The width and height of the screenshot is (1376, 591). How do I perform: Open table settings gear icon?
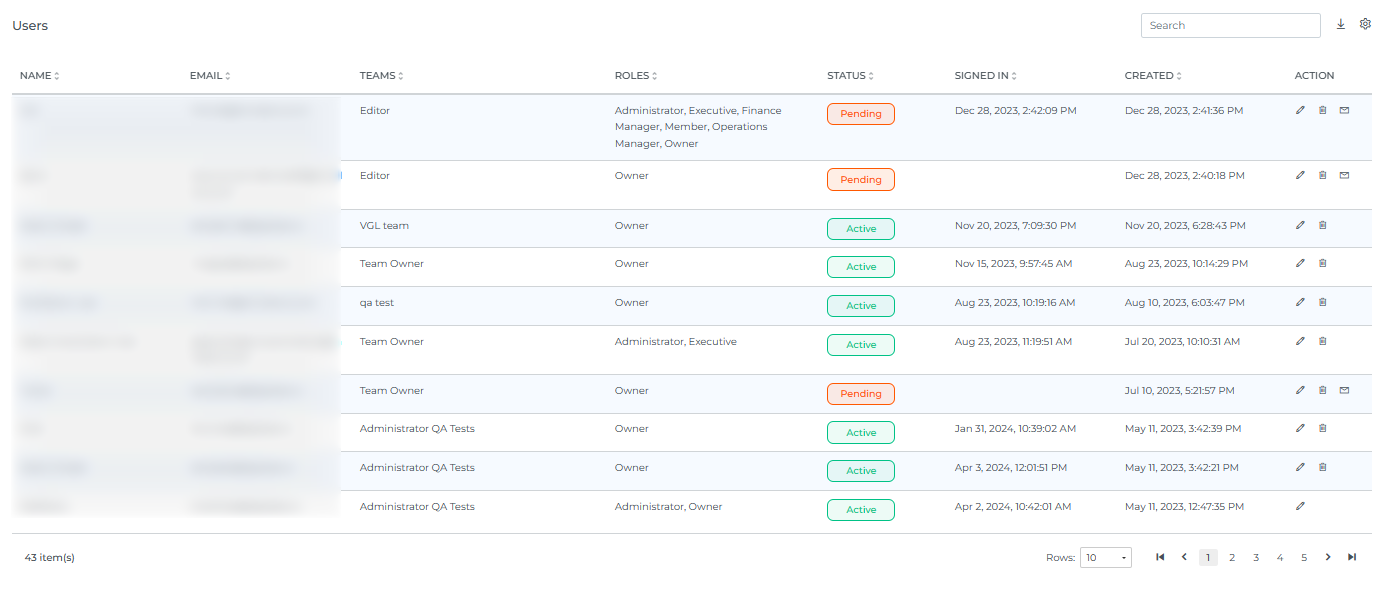[1365, 24]
